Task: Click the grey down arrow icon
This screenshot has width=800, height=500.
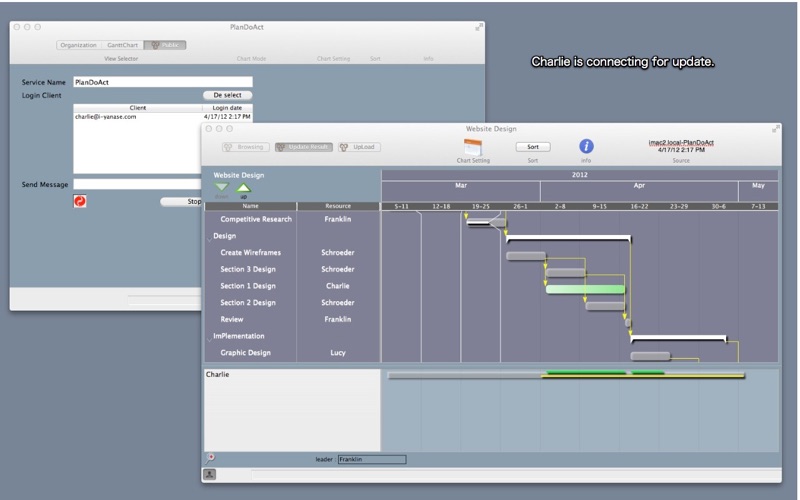Action: [221, 187]
